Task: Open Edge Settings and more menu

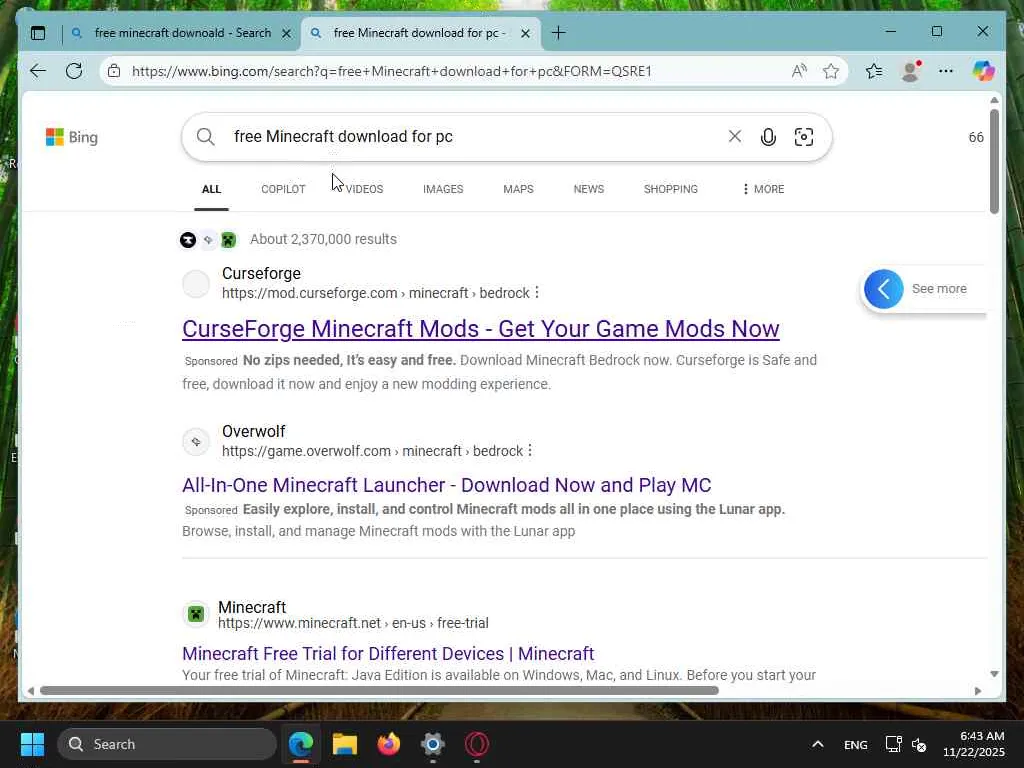Action: coord(946,71)
